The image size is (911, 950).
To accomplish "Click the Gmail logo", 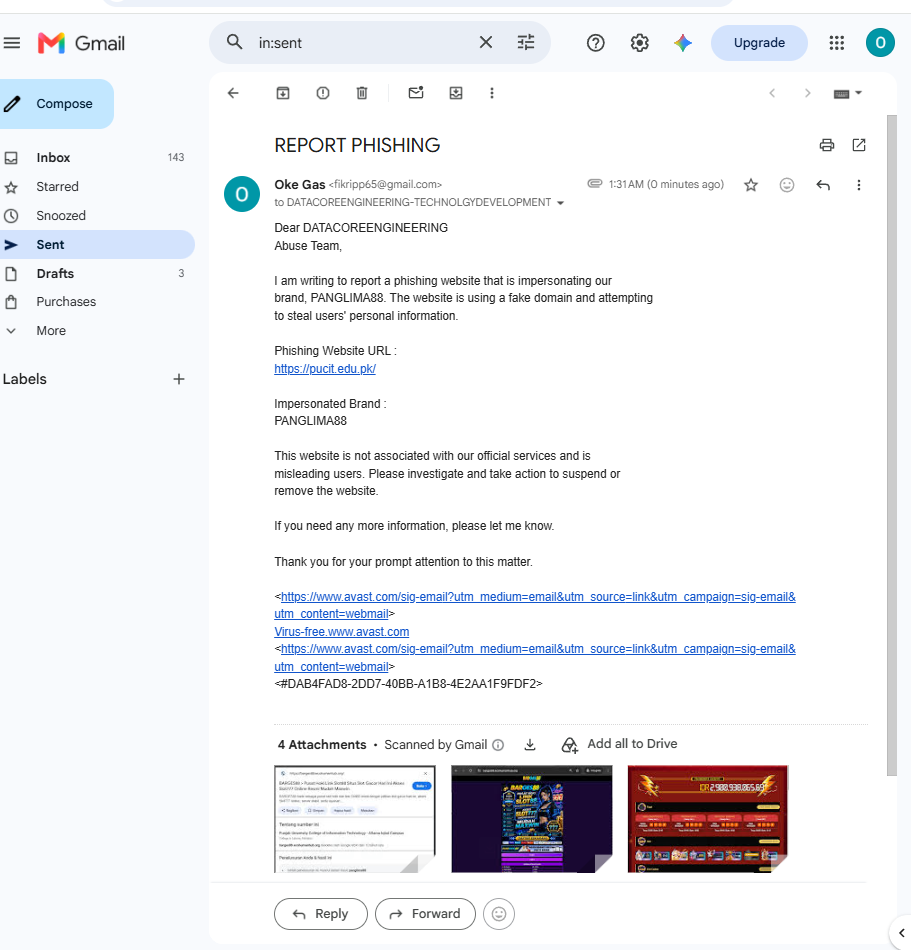I will pos(81,43).
